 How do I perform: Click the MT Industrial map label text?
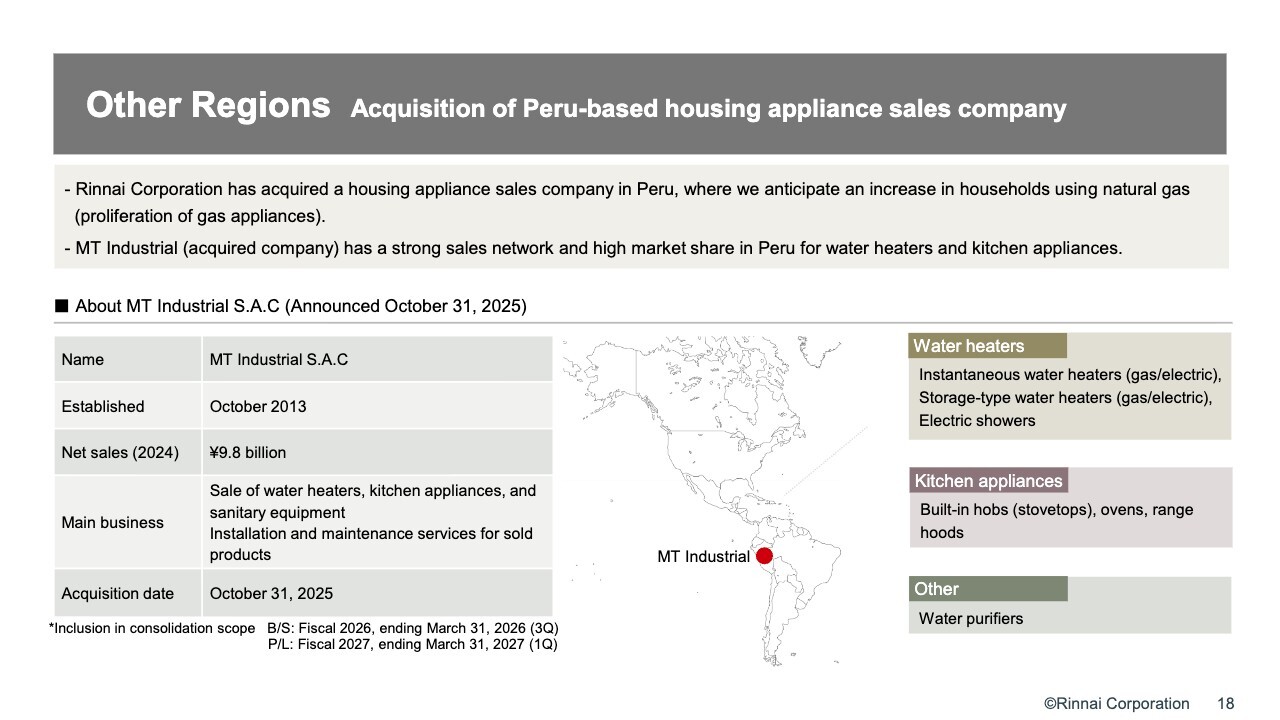703,556
